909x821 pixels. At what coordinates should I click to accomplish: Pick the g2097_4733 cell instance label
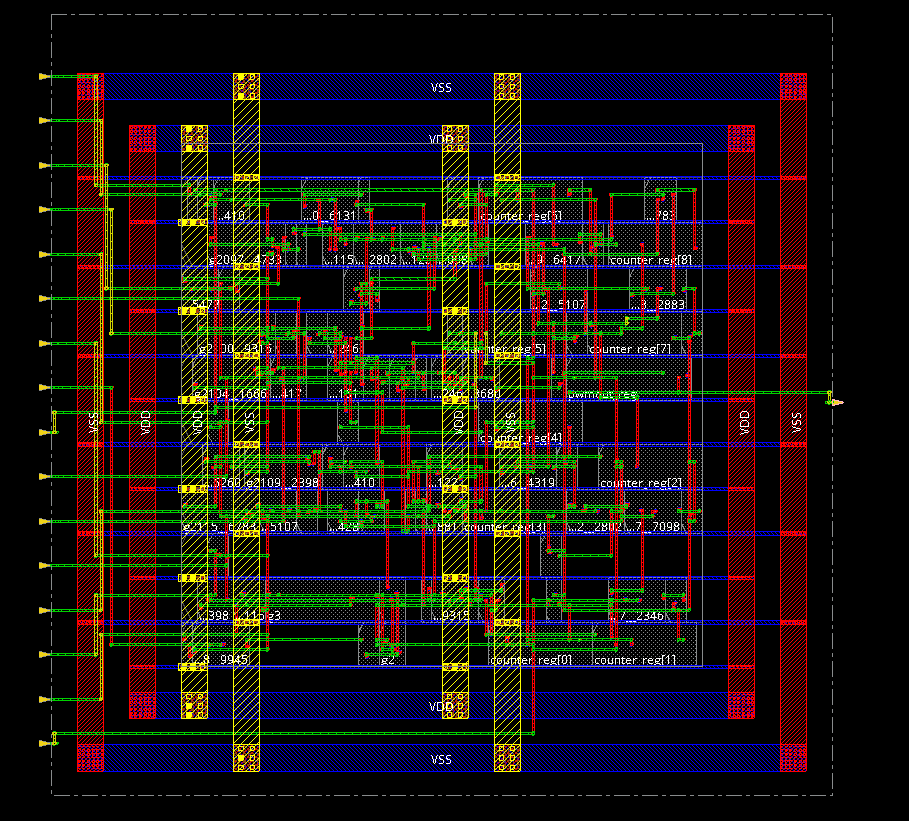245,260
